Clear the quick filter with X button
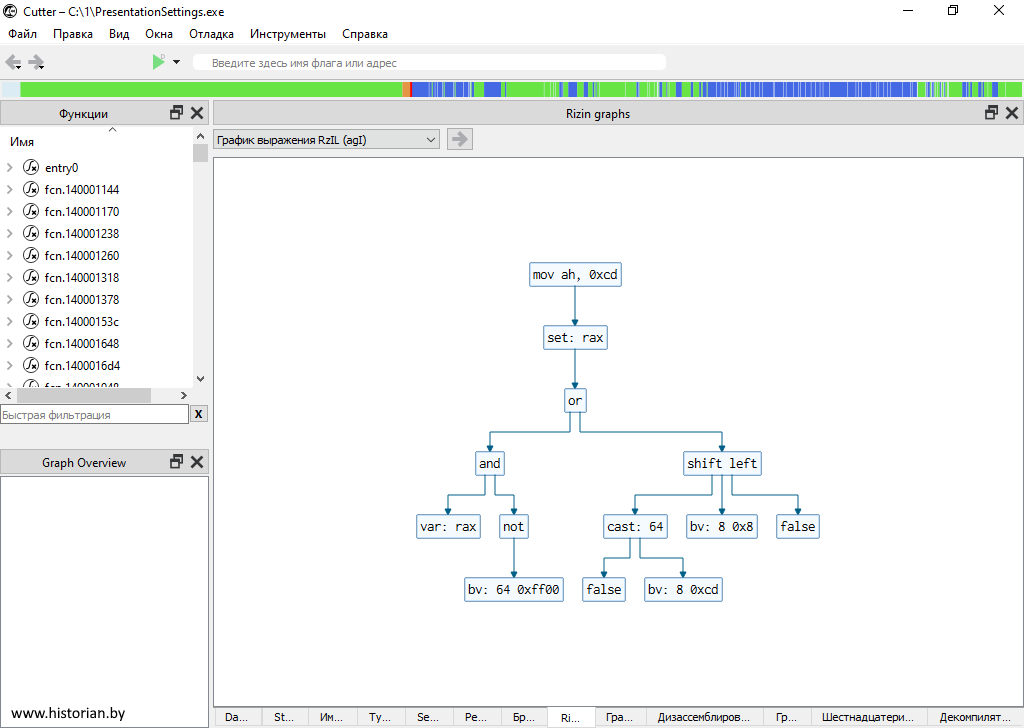This screenshot has width=1024, height=728. 199,414
